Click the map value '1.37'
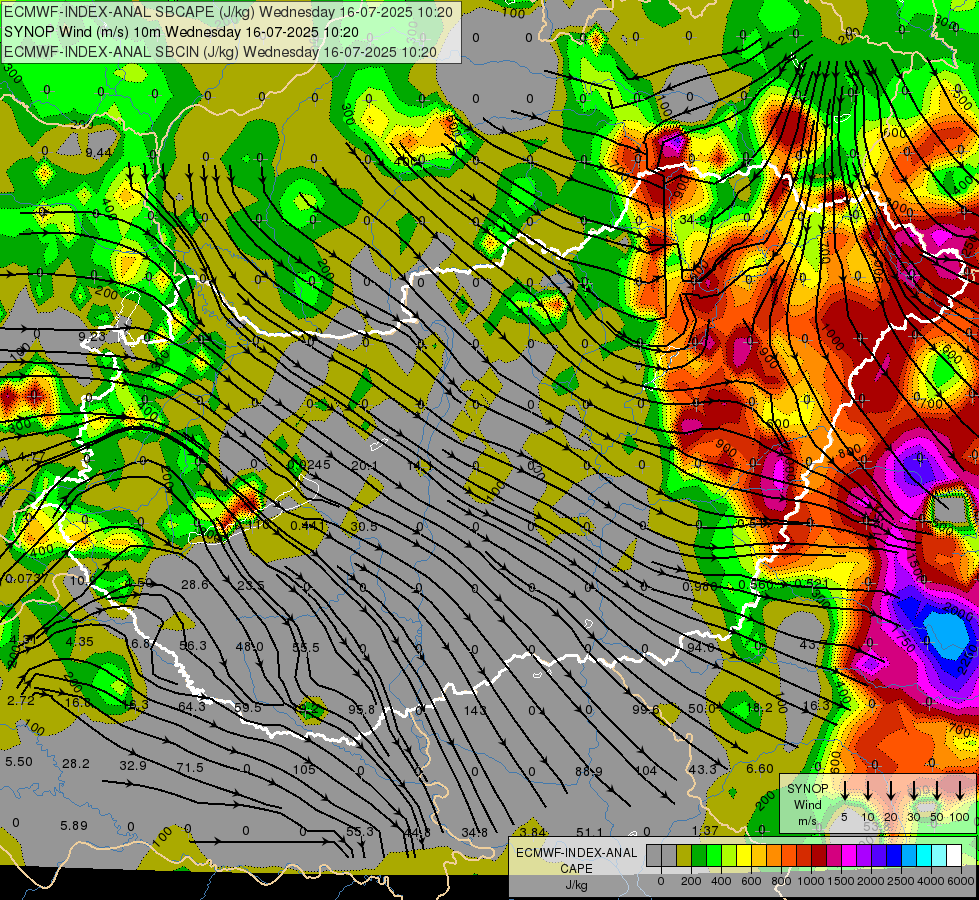This screenshot has width=979, height=900. tap(705, 830)
